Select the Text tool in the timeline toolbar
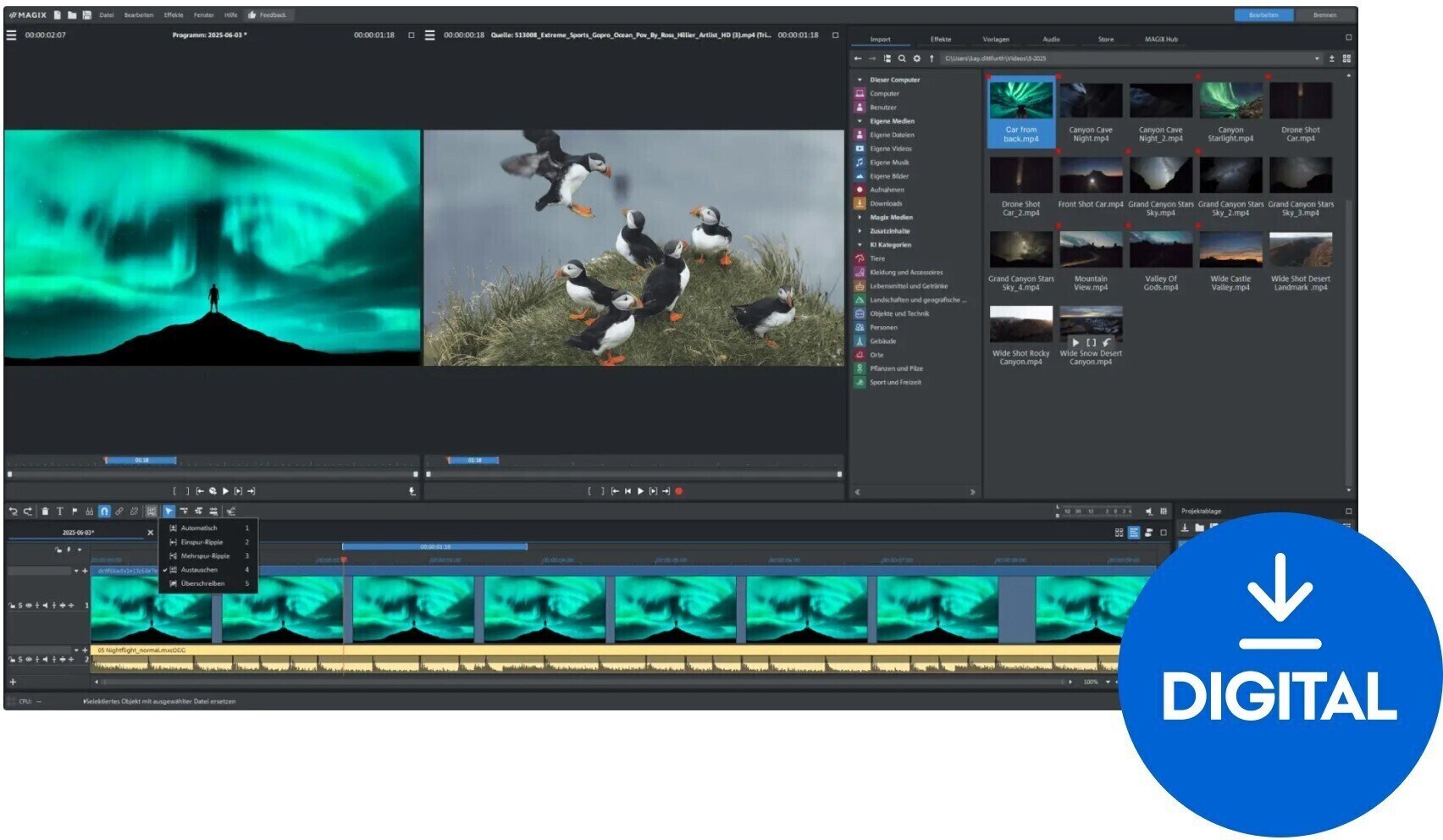Viewport: 1443px width, 840px height. [60, 511]
